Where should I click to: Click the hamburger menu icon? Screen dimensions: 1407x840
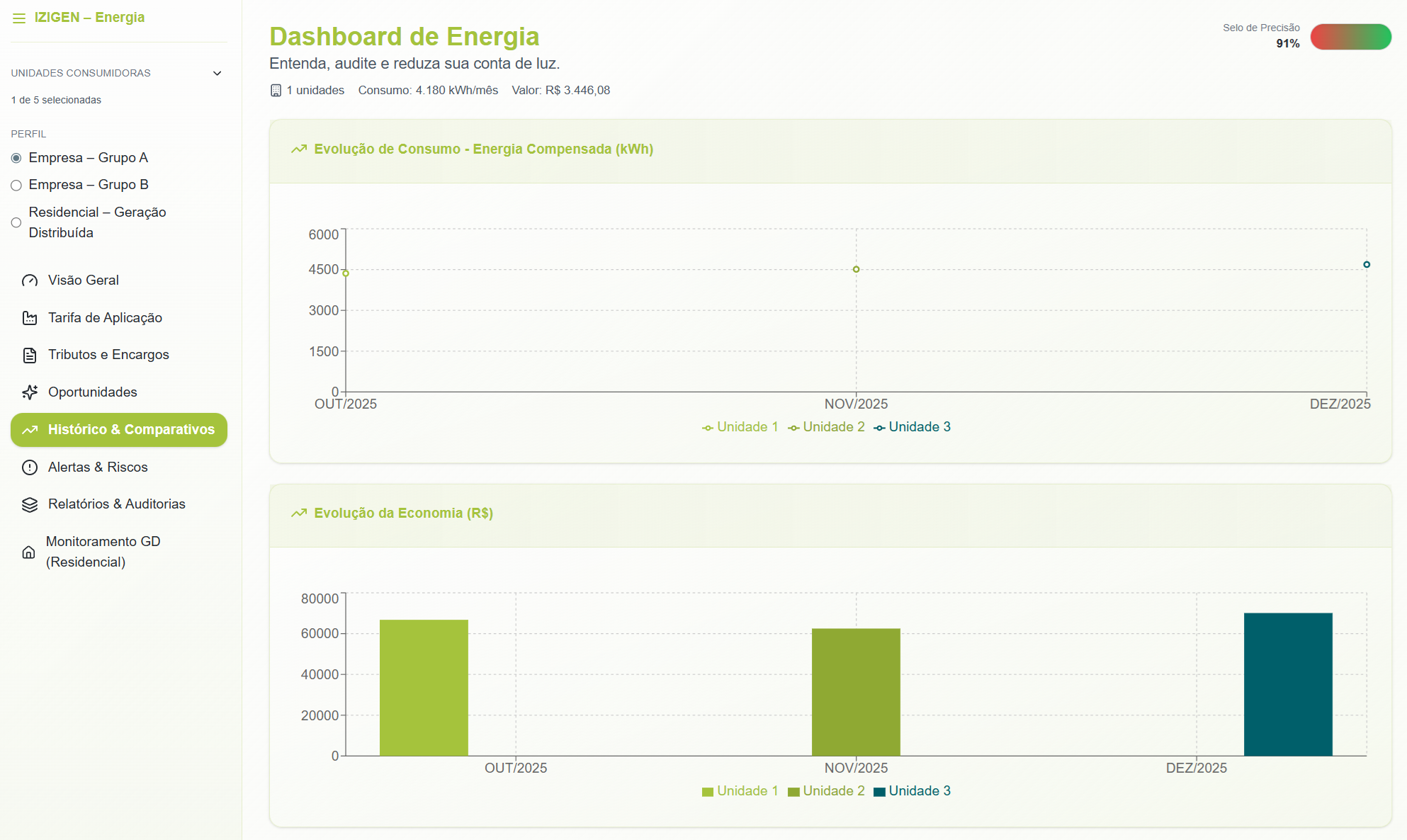point(19,18)
